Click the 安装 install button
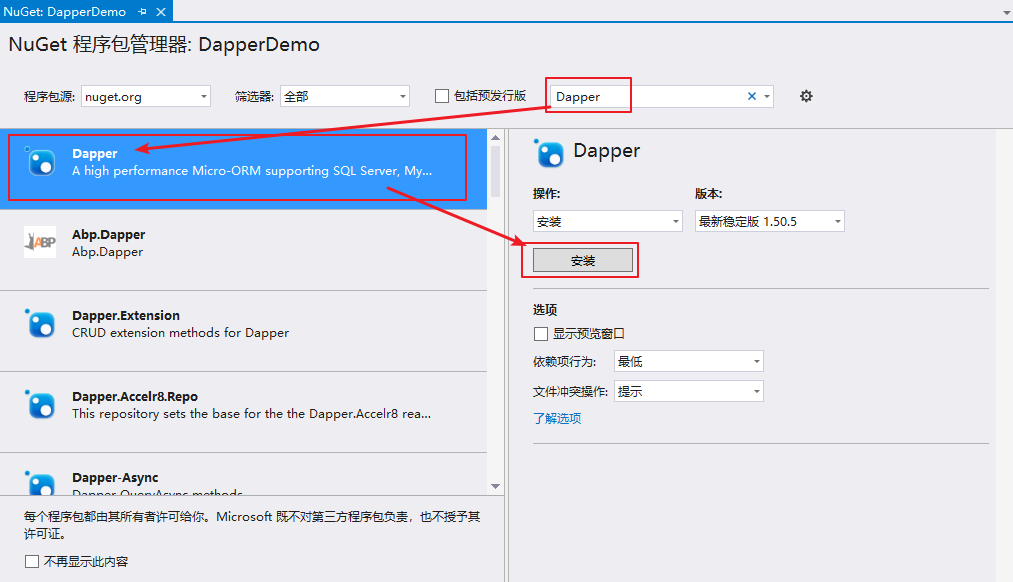This screenshot has height=582, width=1013. pos(583,260)
